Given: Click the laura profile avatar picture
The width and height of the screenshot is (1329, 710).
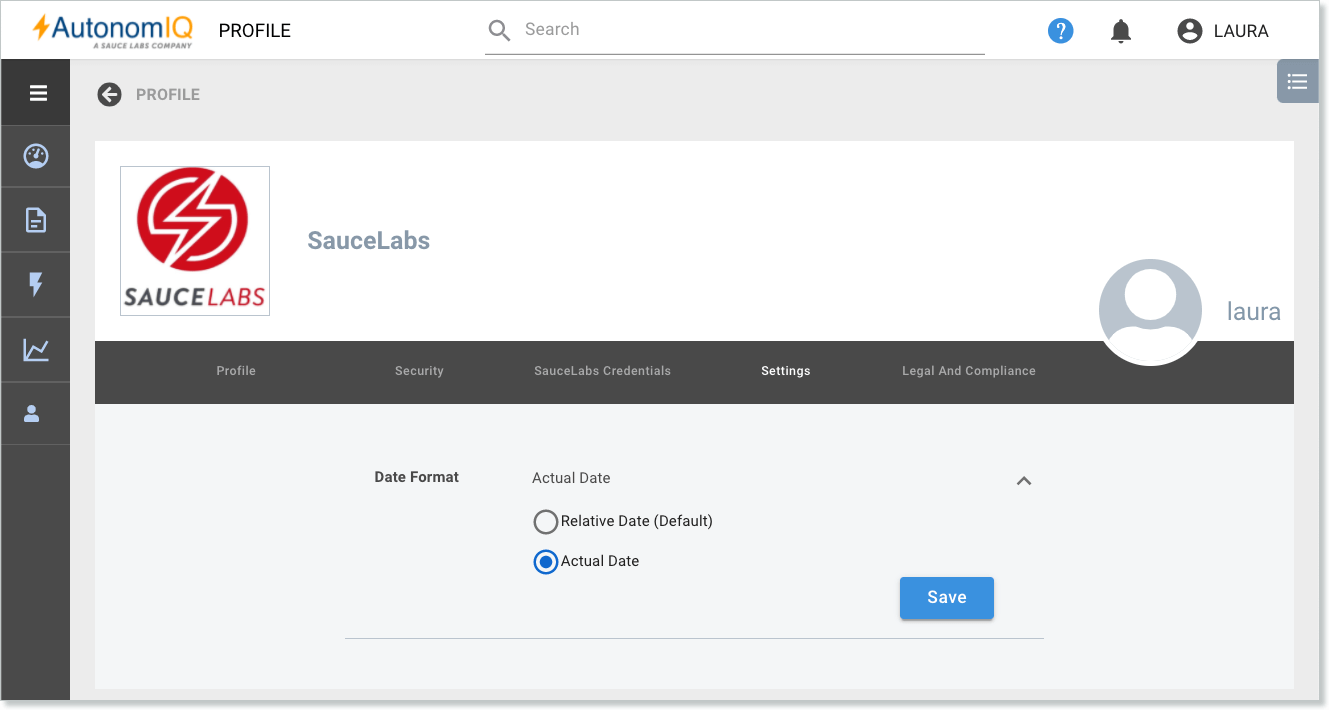Looking at the screenshot, I should point(1150,311).
